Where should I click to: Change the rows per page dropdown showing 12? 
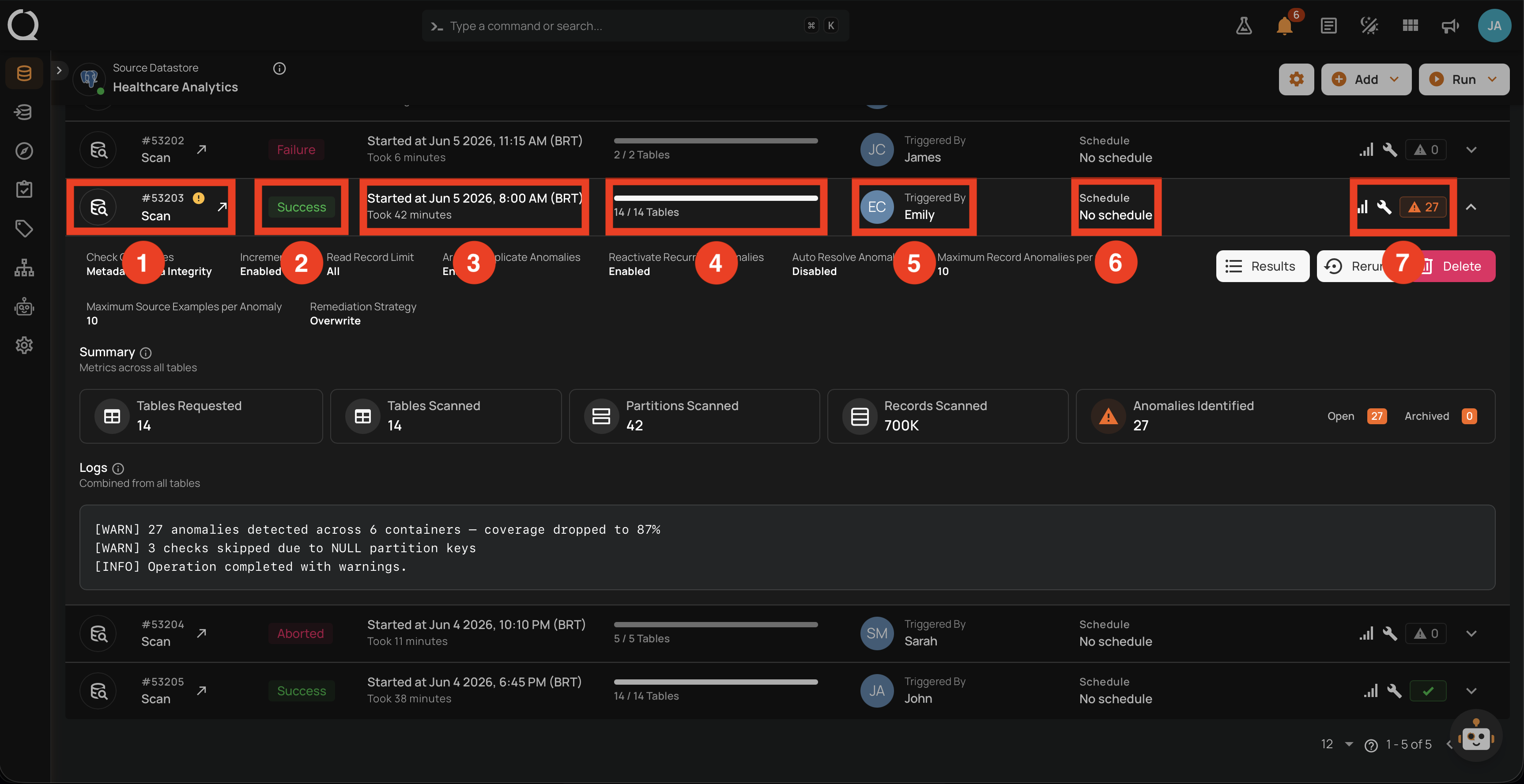pos(1336,744)
